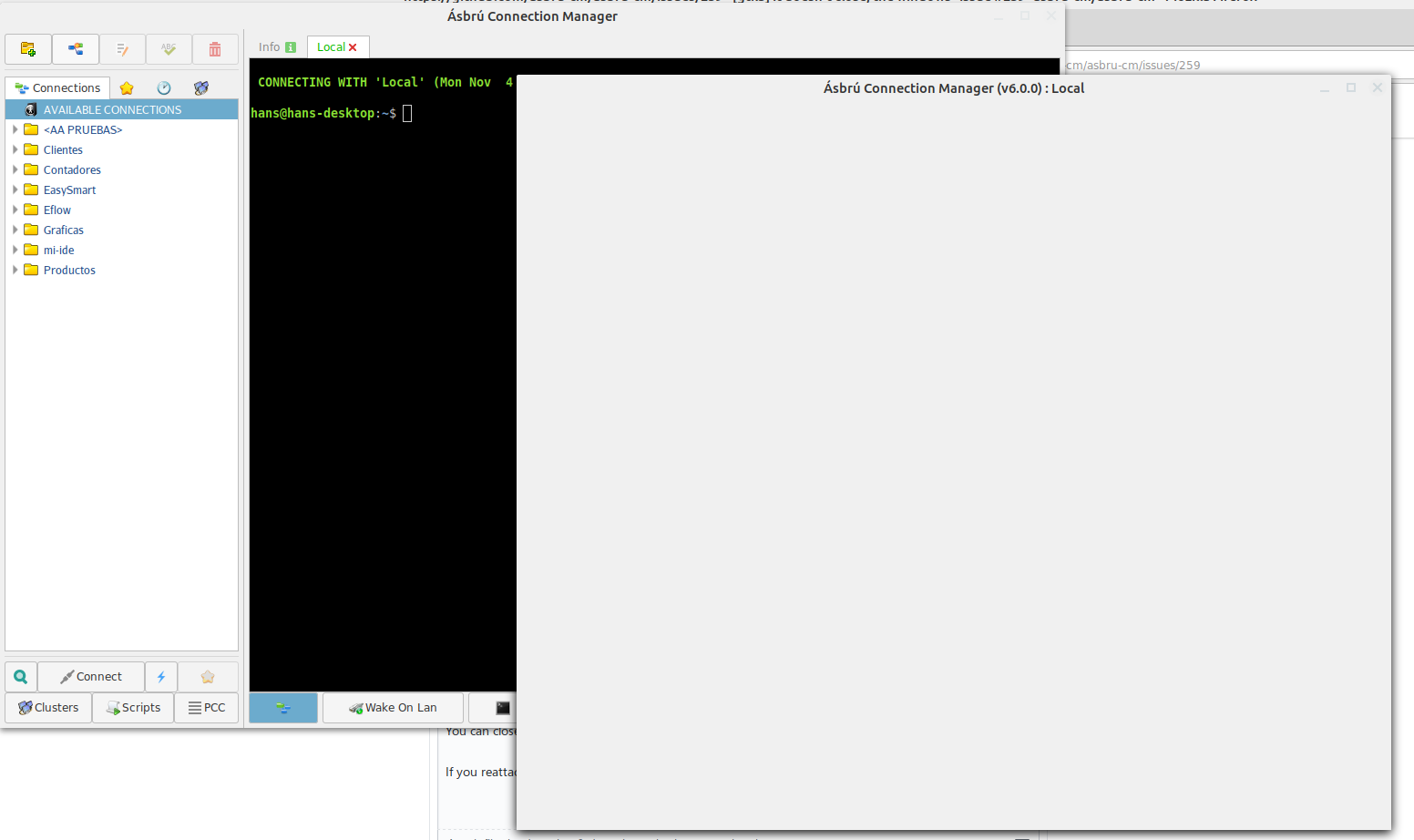Edit the selected connection node
This screenshot has height=840, width=1414.
coord(122,48)
